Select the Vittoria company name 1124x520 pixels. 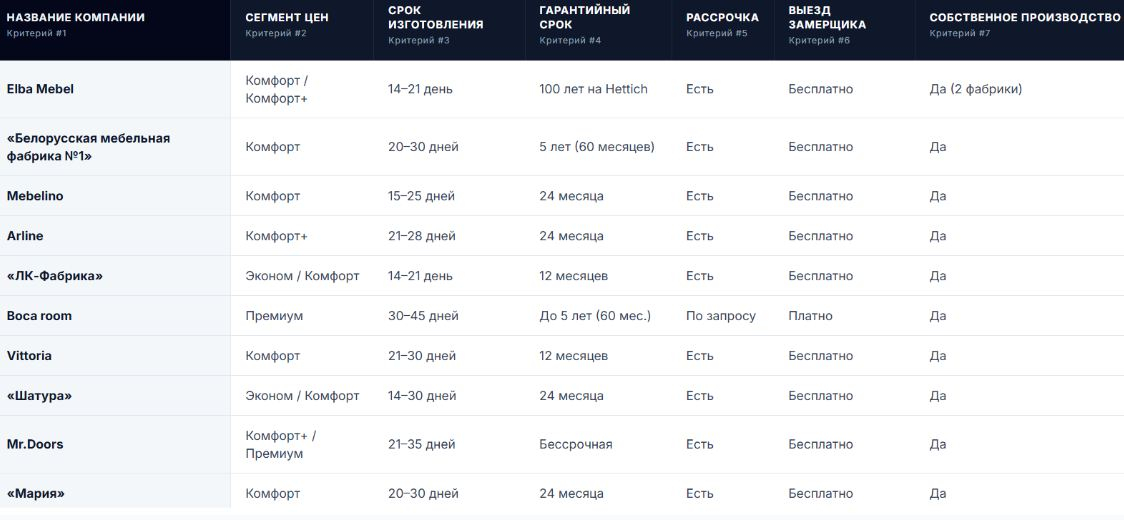click(x=29, y=356)
